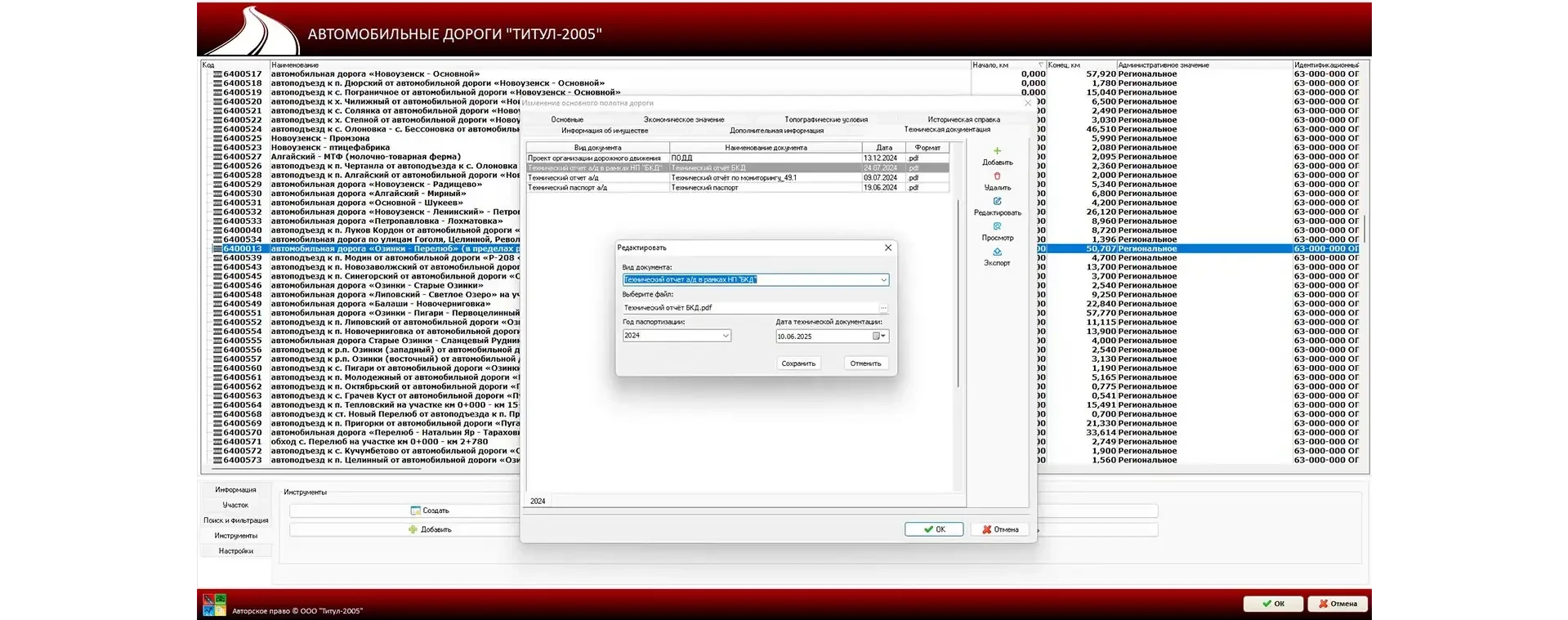Select the Историческая справка tab
Screen dimensions: 1568x620
point(963,119)
